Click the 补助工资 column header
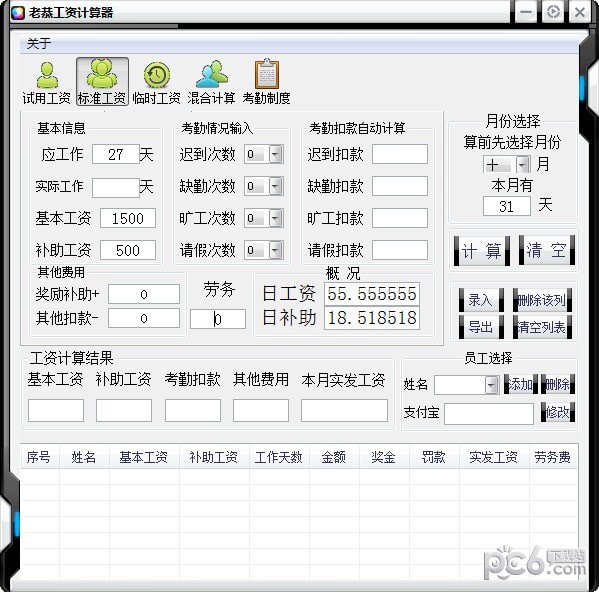The image size is (599, 592). (x=214, y=457)
